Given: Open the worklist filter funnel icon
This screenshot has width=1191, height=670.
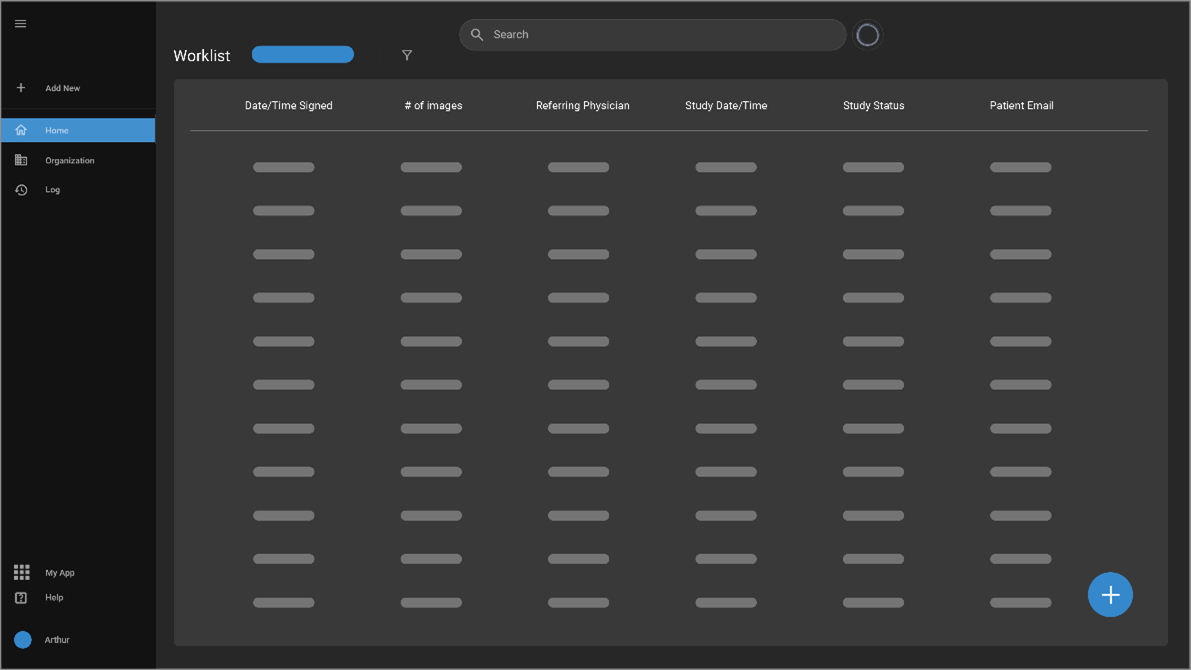Looking at the screenshot, I should (407, 55).
